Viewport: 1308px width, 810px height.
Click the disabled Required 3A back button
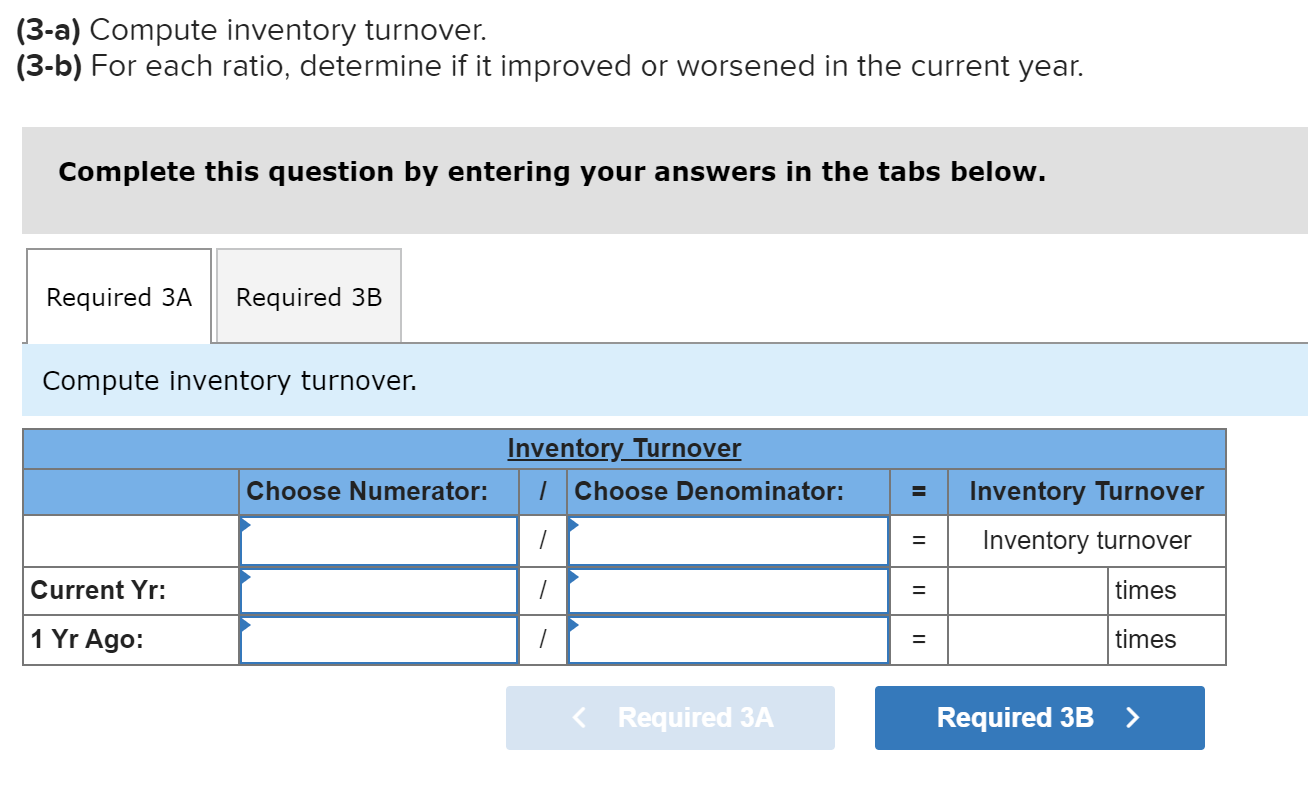click(670, 717)
